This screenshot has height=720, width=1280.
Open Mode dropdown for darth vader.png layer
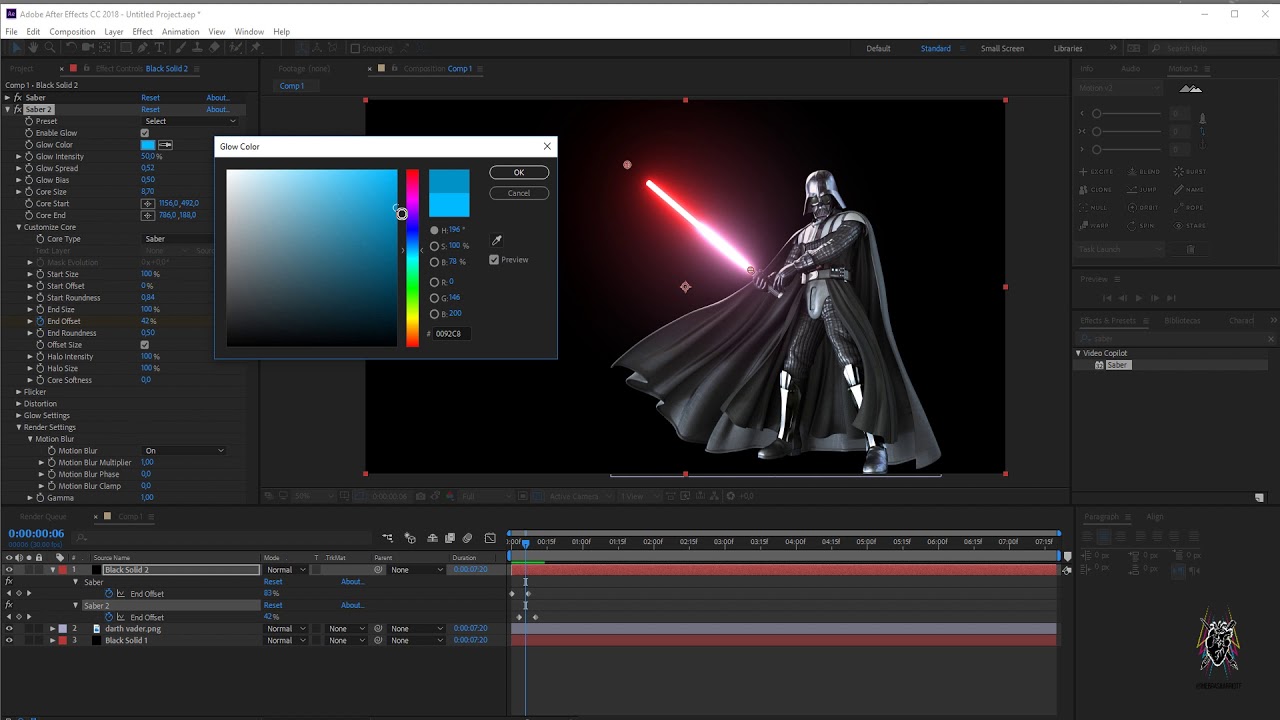286,629
